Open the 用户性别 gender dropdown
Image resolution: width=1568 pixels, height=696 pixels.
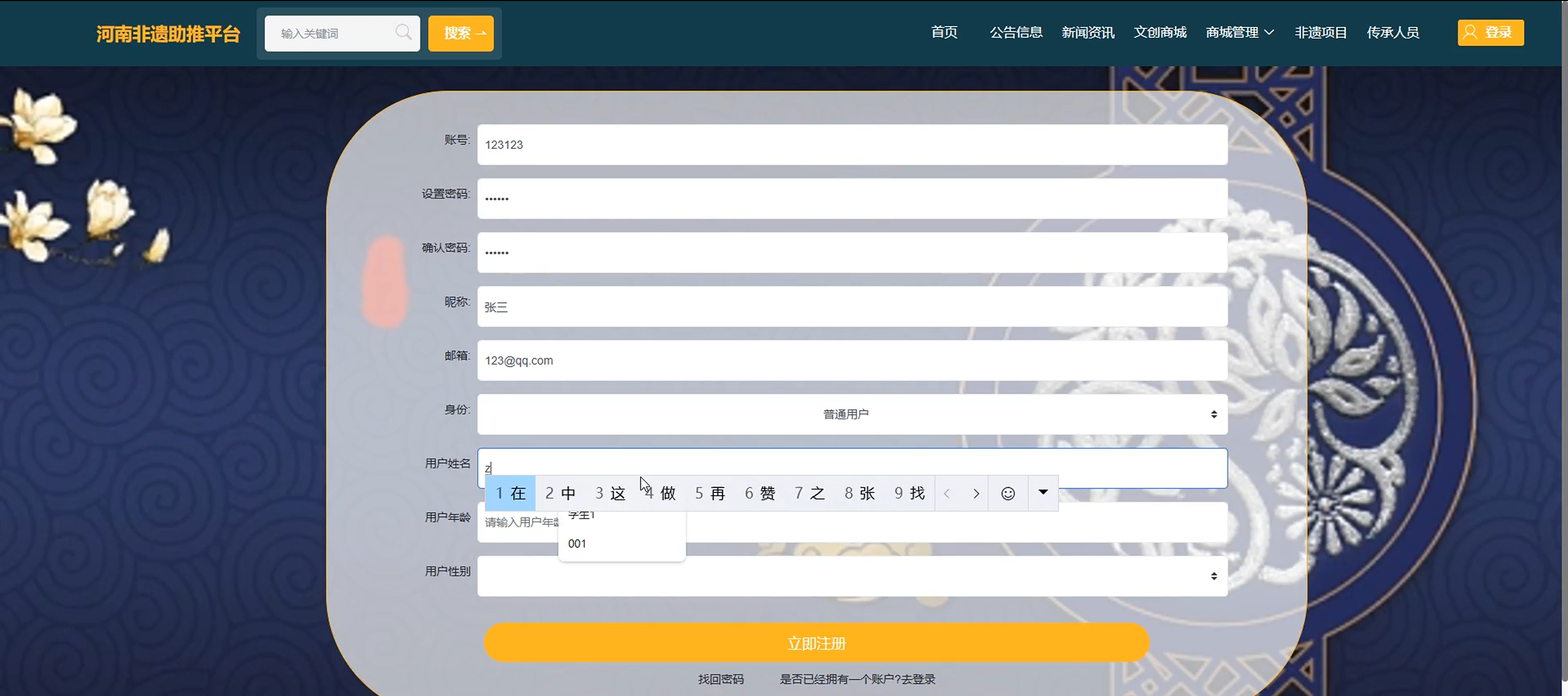point(852,576)
